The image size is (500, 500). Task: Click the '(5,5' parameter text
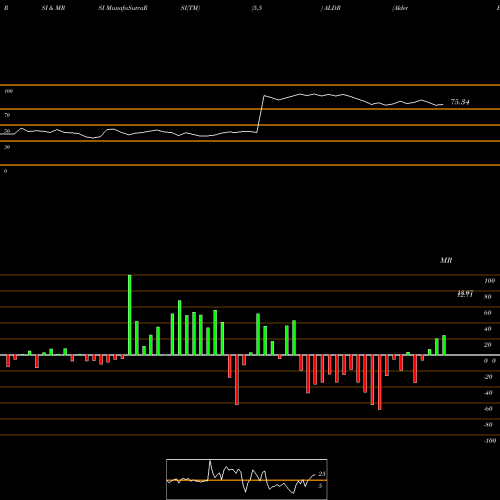(x=257, y=8)
